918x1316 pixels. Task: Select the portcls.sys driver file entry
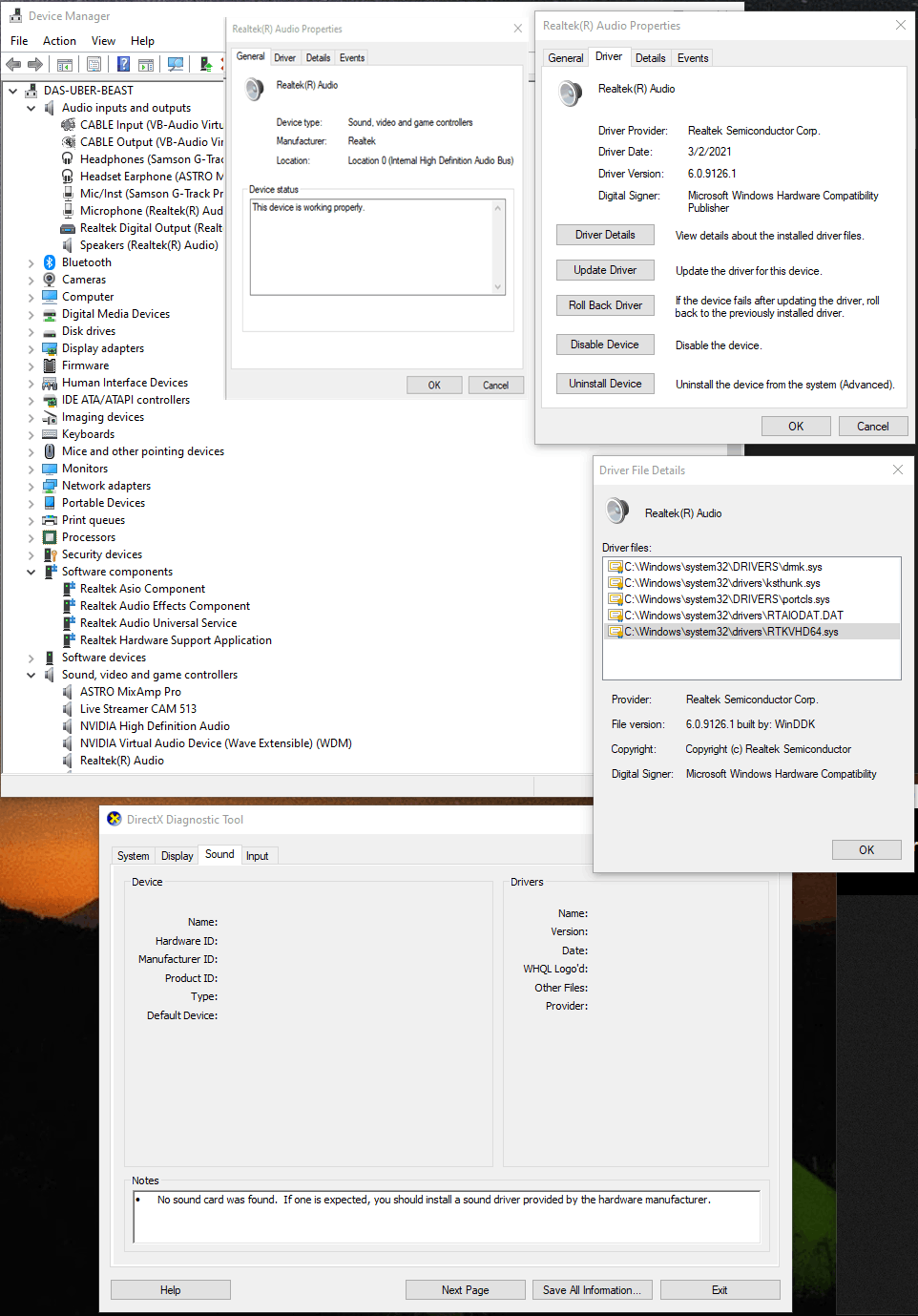tap(727, 599)
